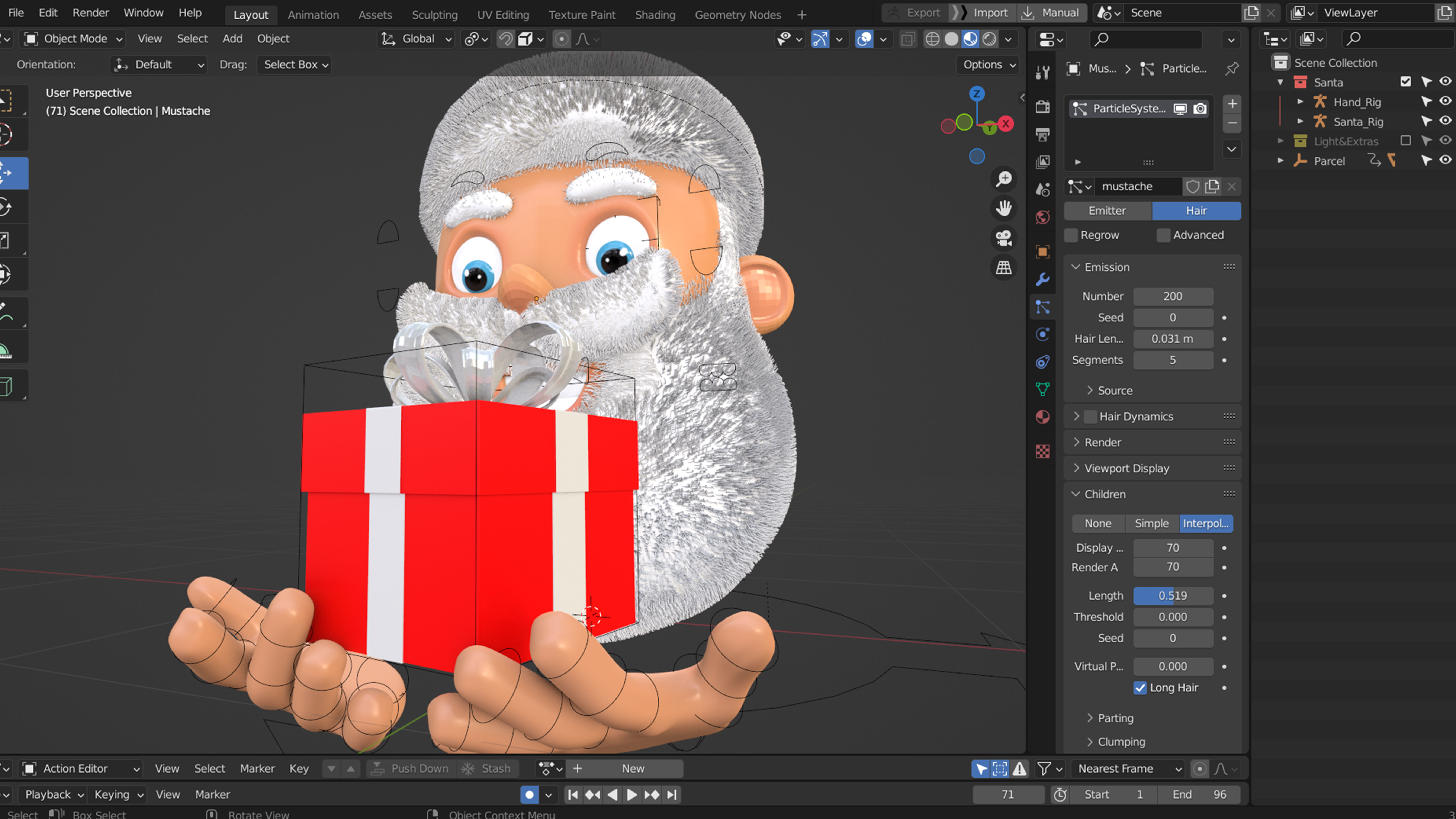Adjust the children Length slider
Image resolution: width=1456 pixels, height=819 pixels.
click(x=1173, y=596)
